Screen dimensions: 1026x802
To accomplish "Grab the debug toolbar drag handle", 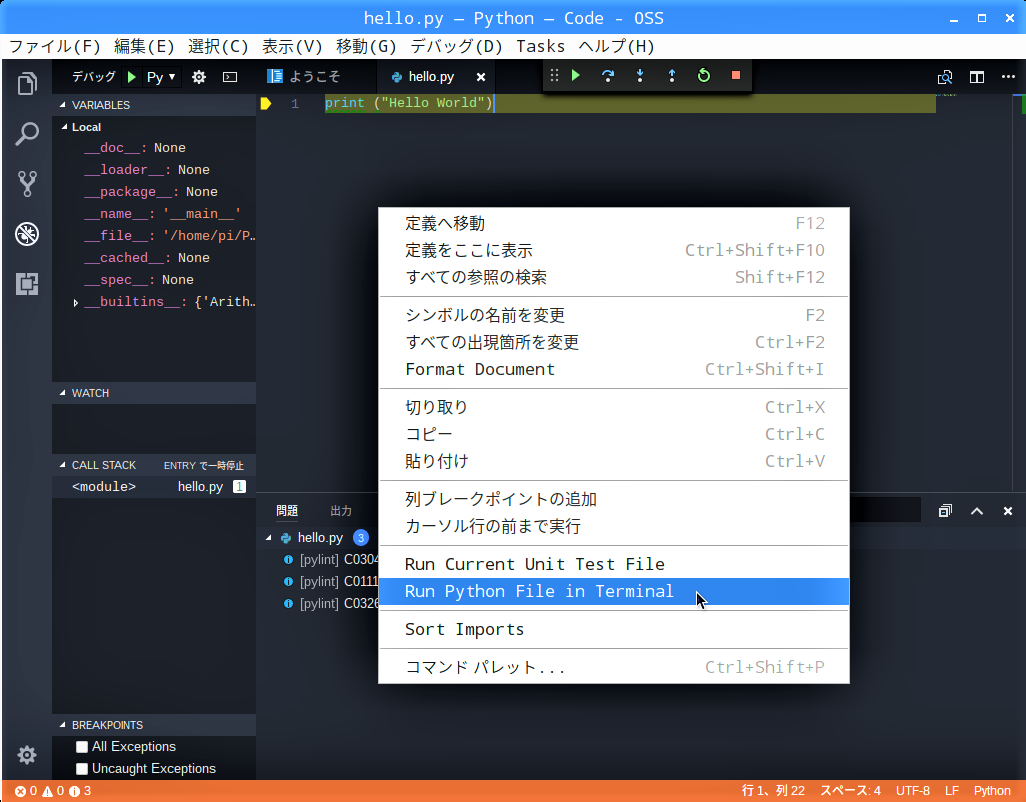I will point(554,76).
